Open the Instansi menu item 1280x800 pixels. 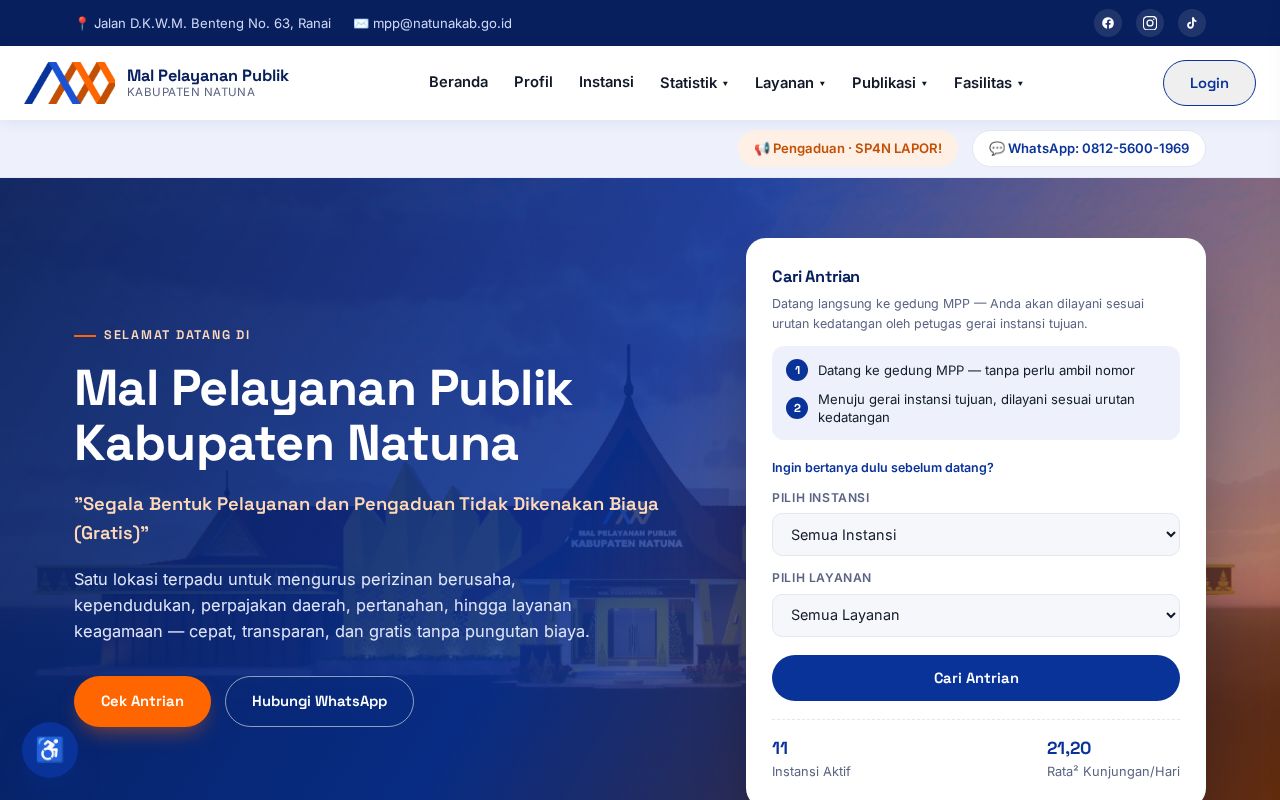click(x=606, y=82)
